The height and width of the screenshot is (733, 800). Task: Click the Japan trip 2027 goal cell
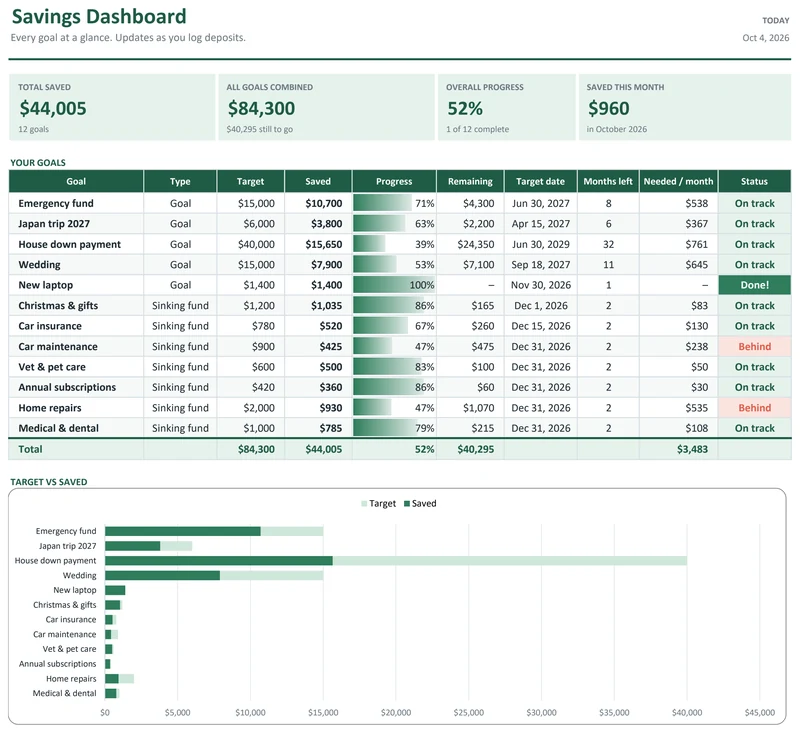[x=76, y=224]
